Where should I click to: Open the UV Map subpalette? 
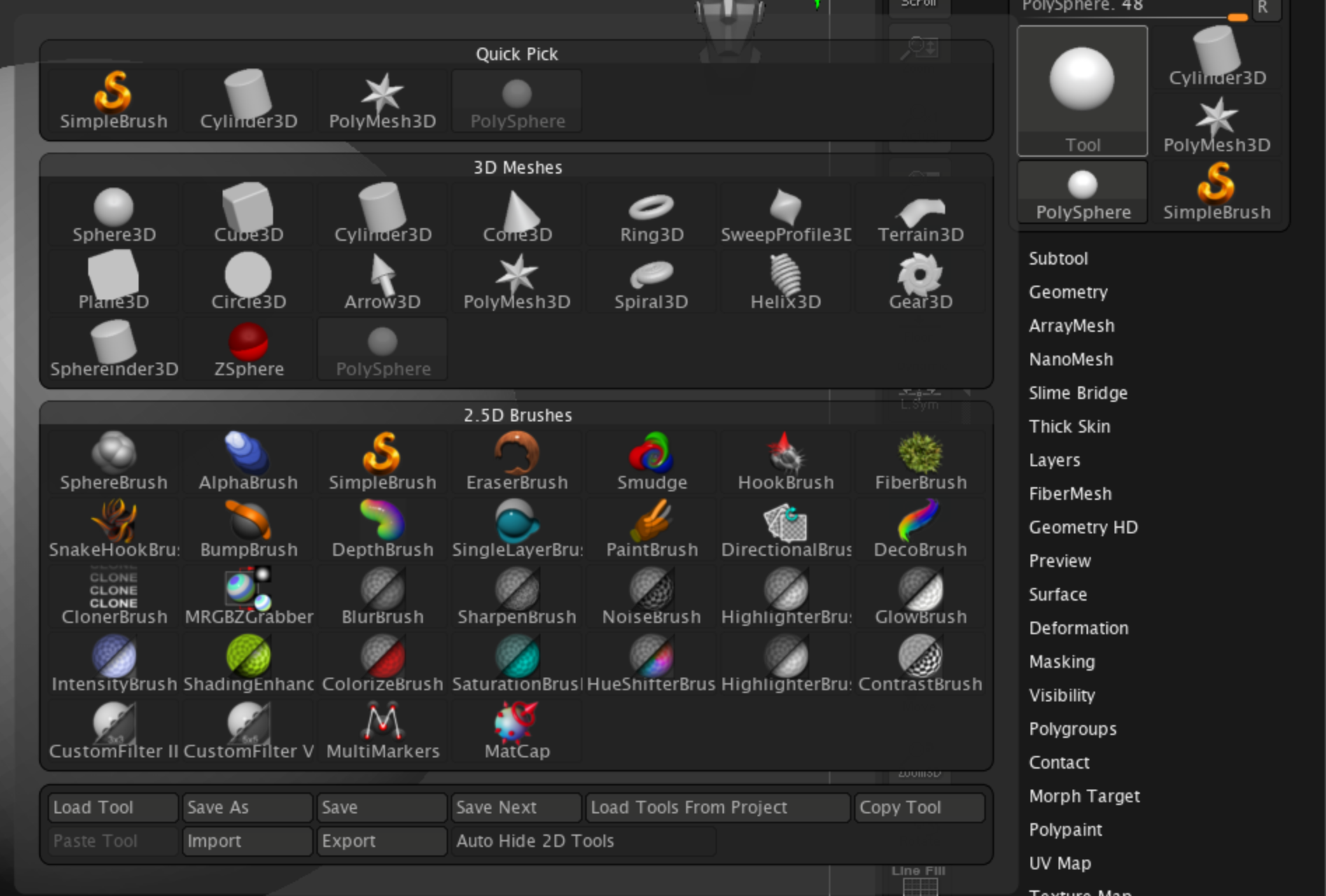click(x=1060, y=863)
